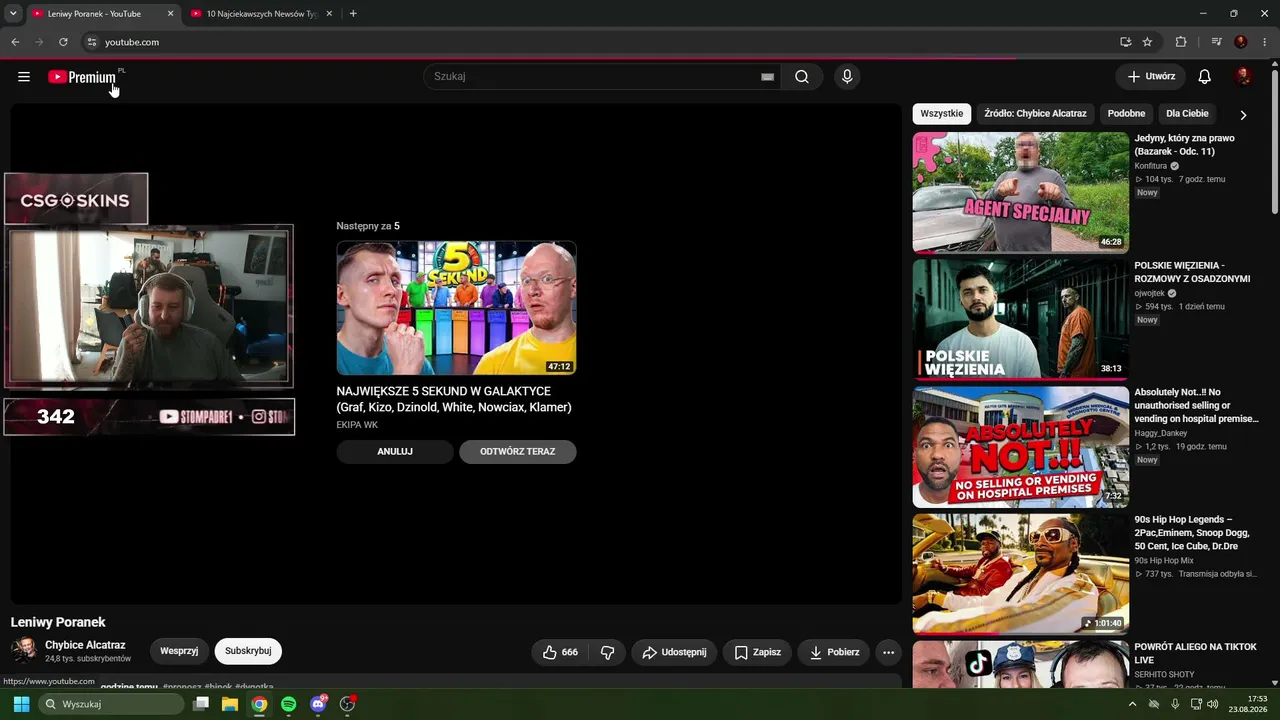Screen dimensions: 1280x720
Task: Open 'Jedyny, który zna prawo' video thumbnail
Action: click(x=1021, y=192)
